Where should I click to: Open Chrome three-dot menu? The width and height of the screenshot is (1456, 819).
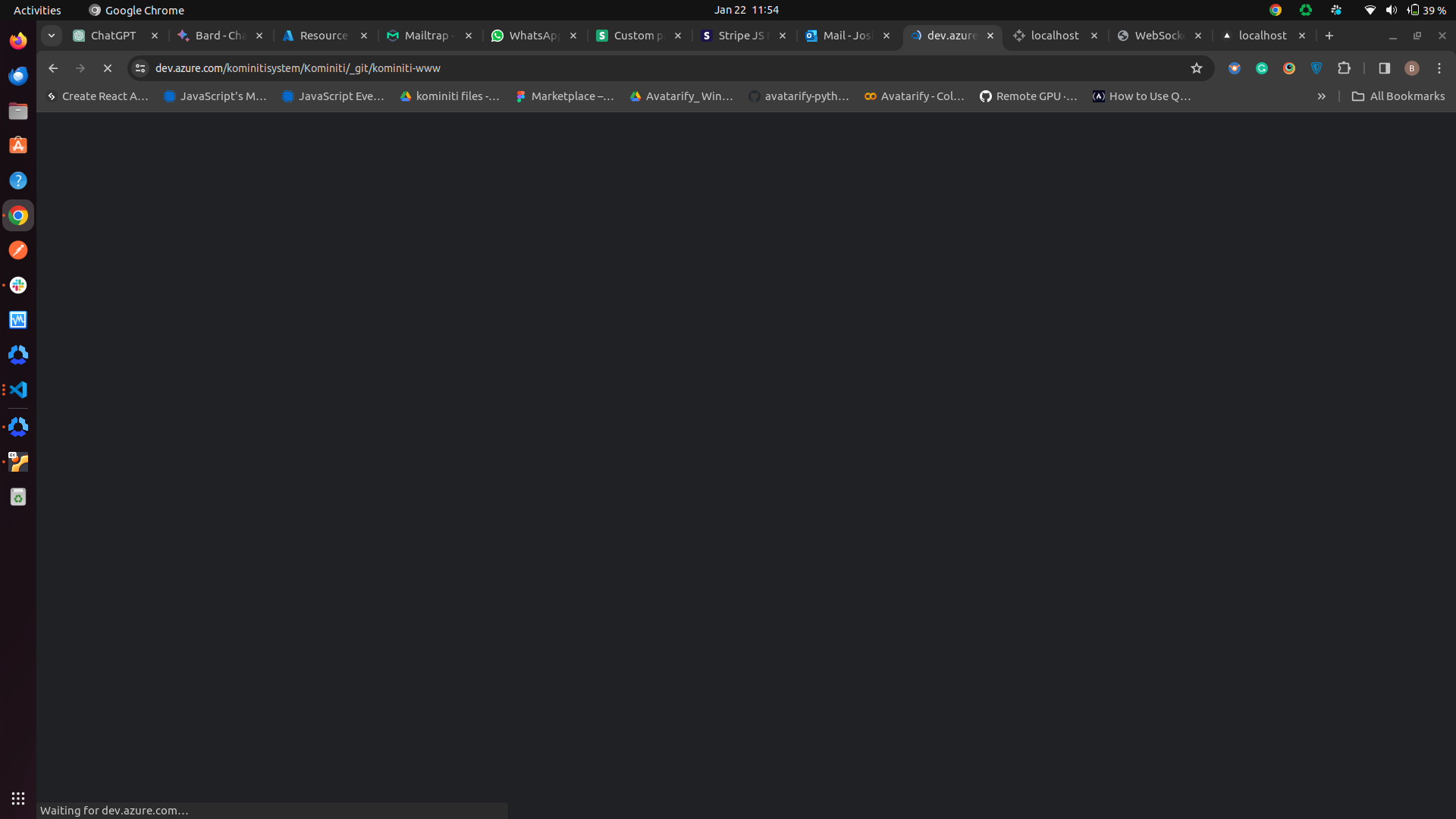point(1439,68)
